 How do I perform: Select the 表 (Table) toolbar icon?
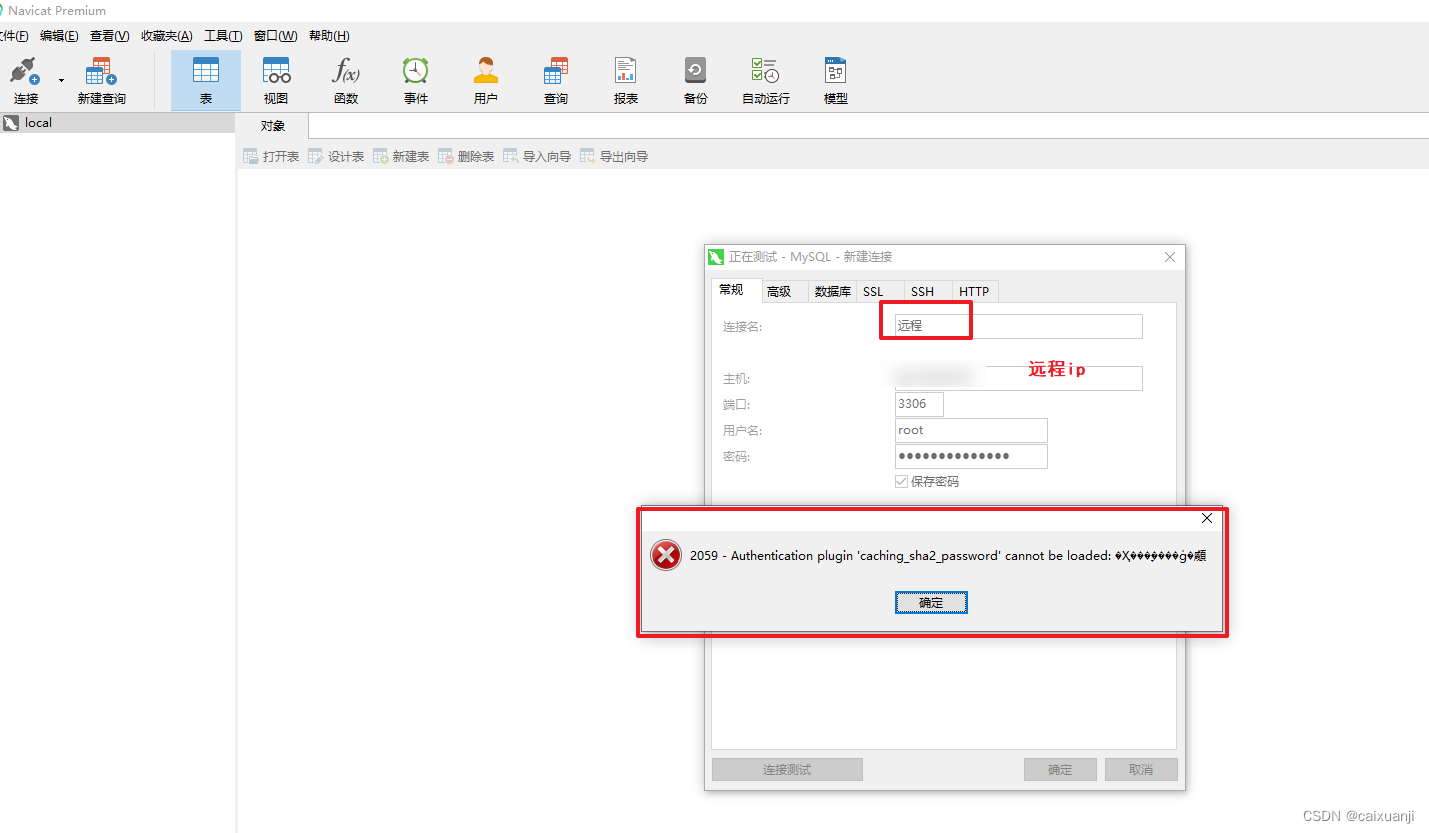coord(206,72)
